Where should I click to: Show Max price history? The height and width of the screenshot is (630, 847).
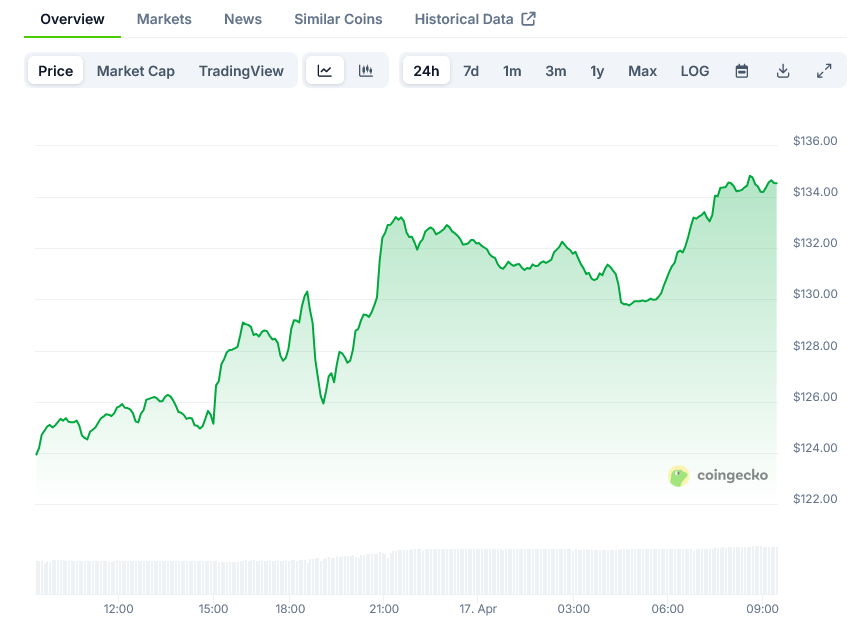[x=642, y=71]
